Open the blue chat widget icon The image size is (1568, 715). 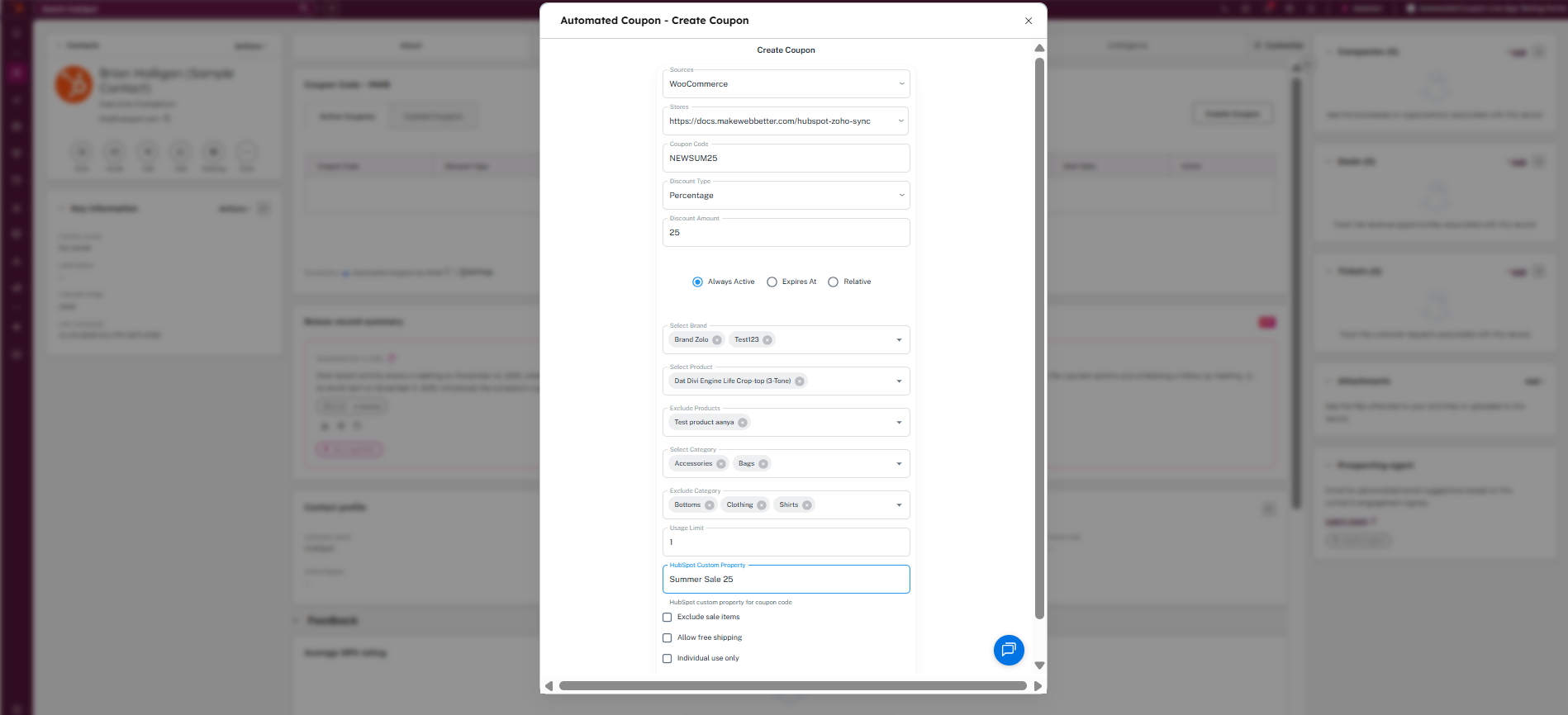coord(1009,650)
